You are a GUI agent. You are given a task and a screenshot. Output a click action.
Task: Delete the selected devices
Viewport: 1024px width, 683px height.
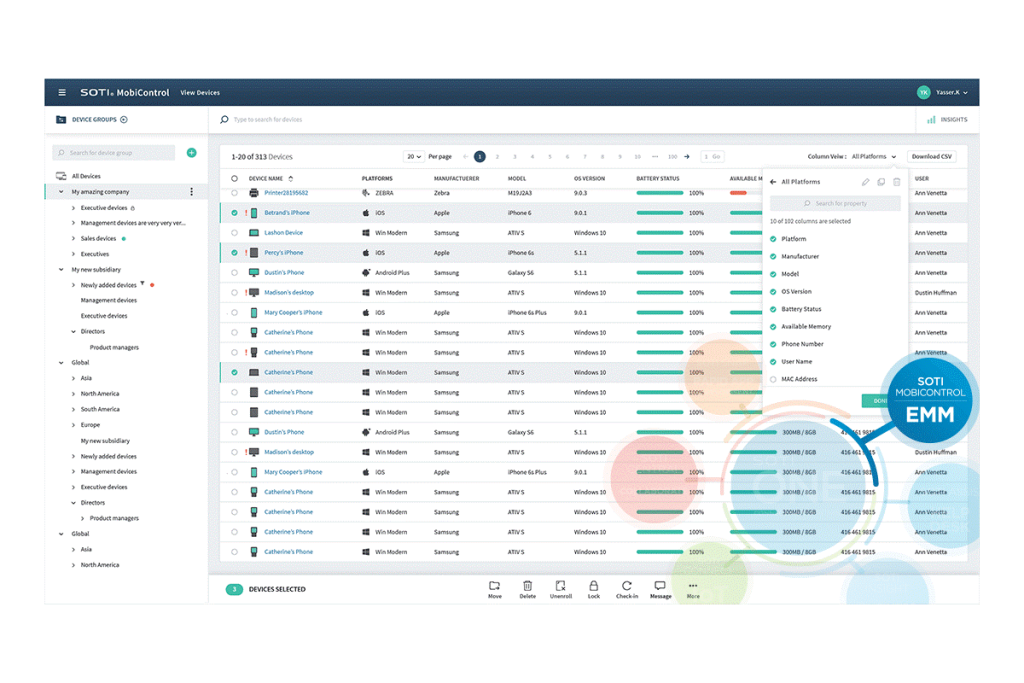[528, 590]
